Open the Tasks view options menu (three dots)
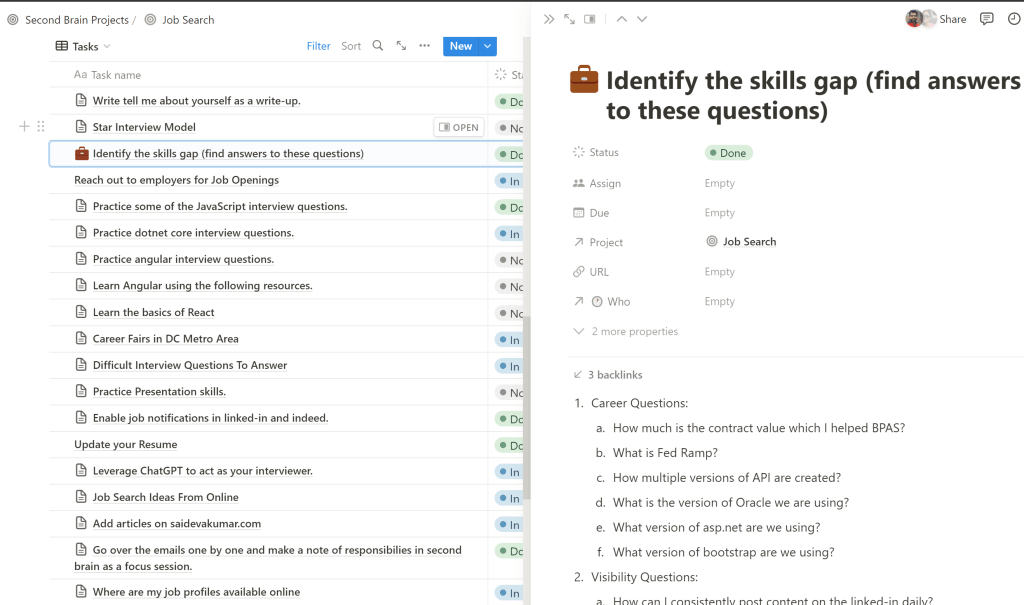 pyautogui.click(x=424, y=46)
